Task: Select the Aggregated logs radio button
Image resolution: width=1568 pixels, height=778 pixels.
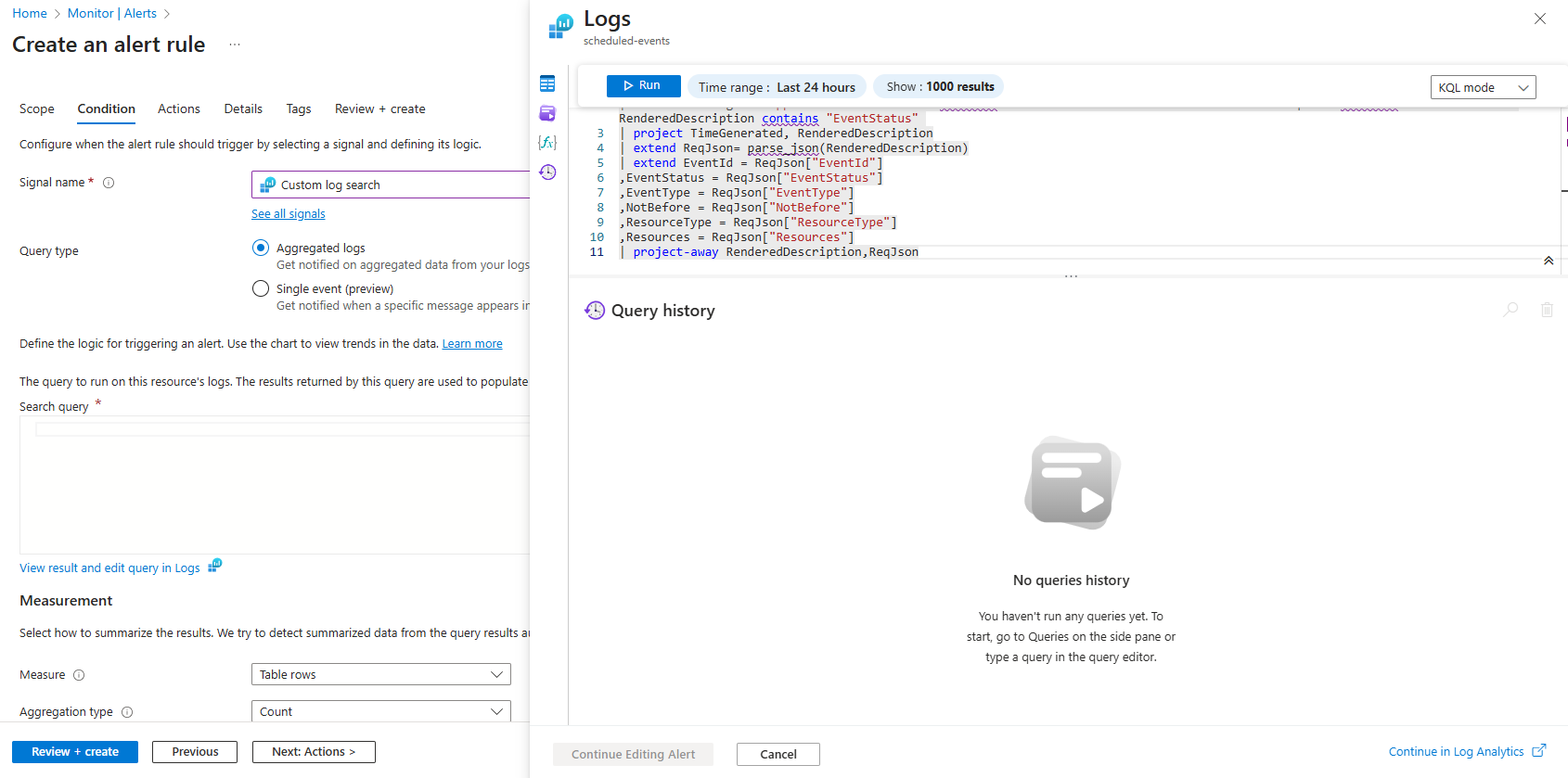Action: pyautogui.click(x=261, y=248)
